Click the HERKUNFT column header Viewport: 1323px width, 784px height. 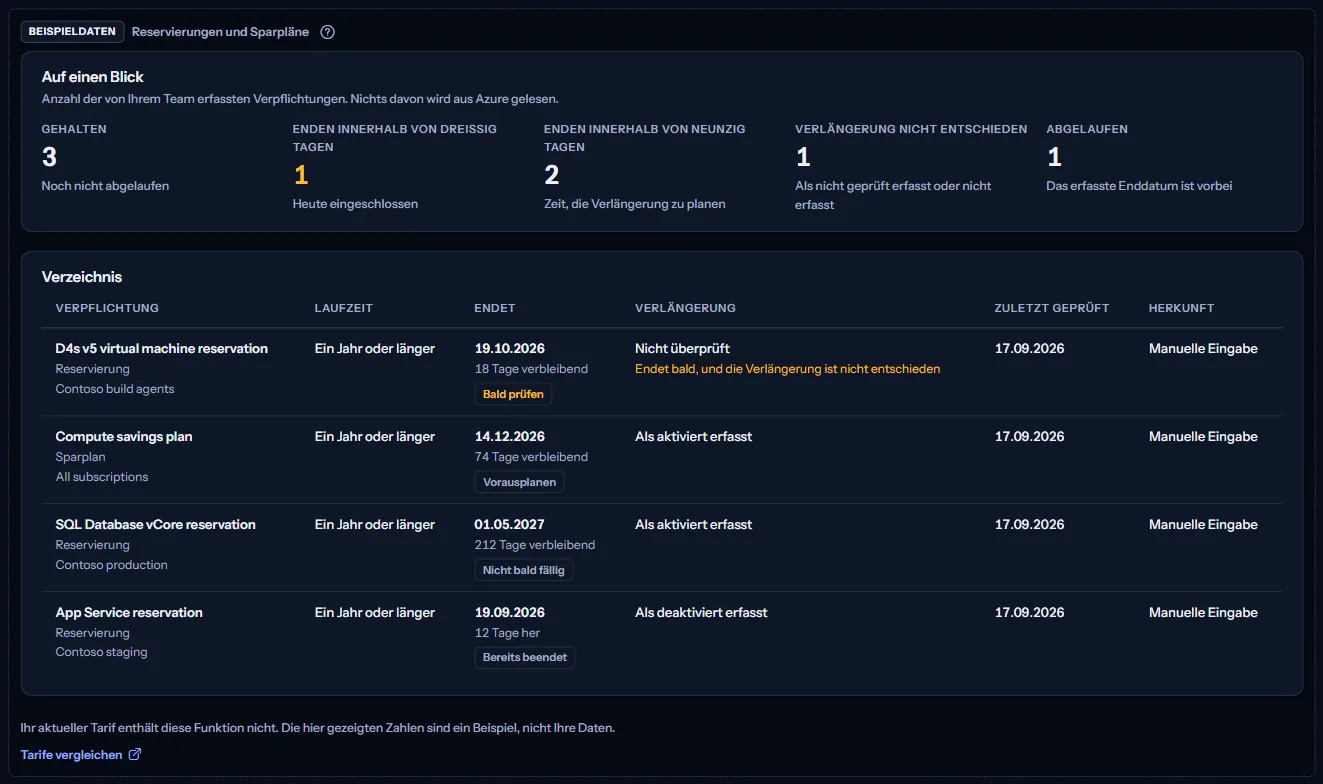point(1181,308)
